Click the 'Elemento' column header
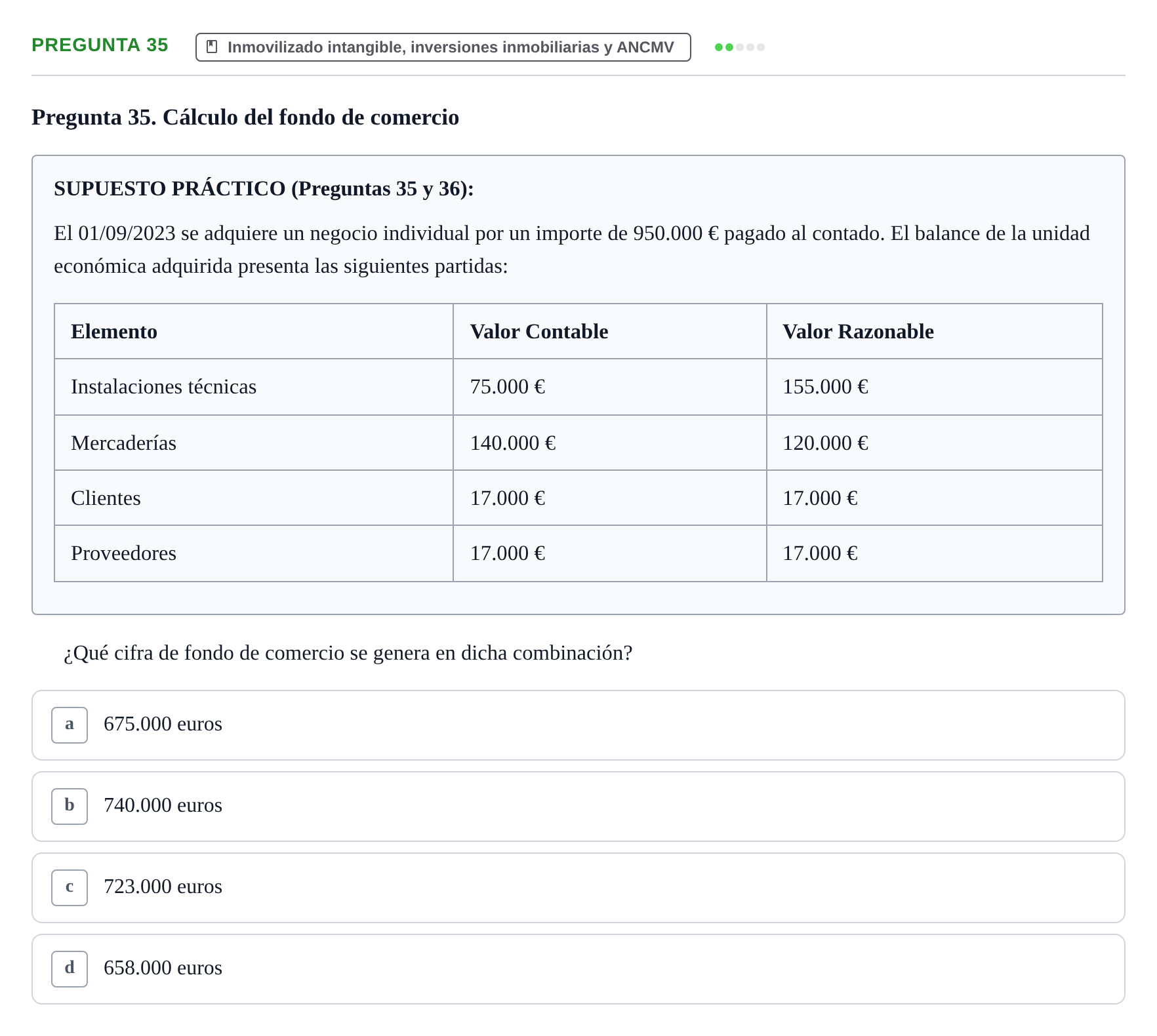Screen dimensions: 1157x1036 click(x=254, y=331)
